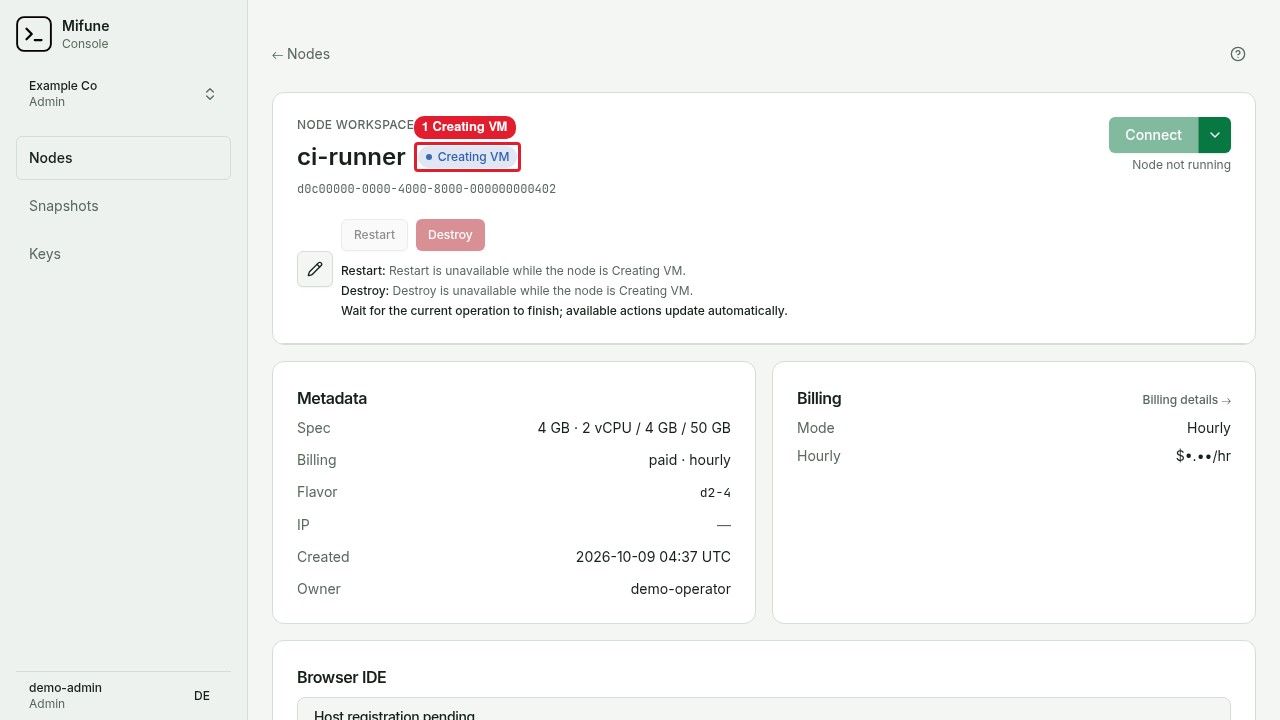
Task: Click the Mifune console terminal logo
Action: (x=34, y=34)
